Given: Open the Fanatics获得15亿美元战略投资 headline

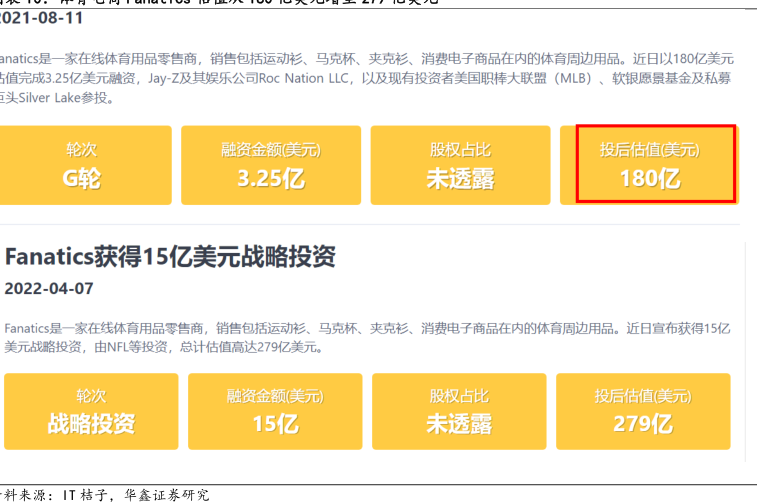Looking at the screenshot, I should click(x=170, y=256).
